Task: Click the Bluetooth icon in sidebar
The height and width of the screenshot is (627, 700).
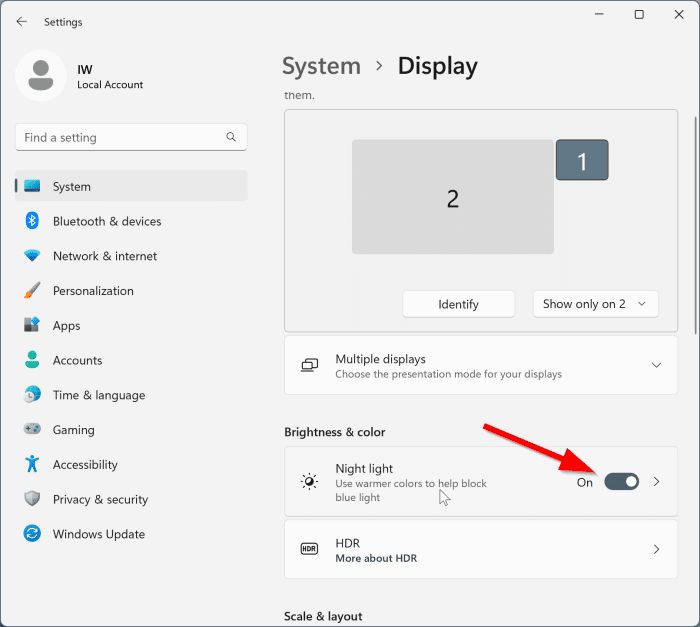Action: 32,221
